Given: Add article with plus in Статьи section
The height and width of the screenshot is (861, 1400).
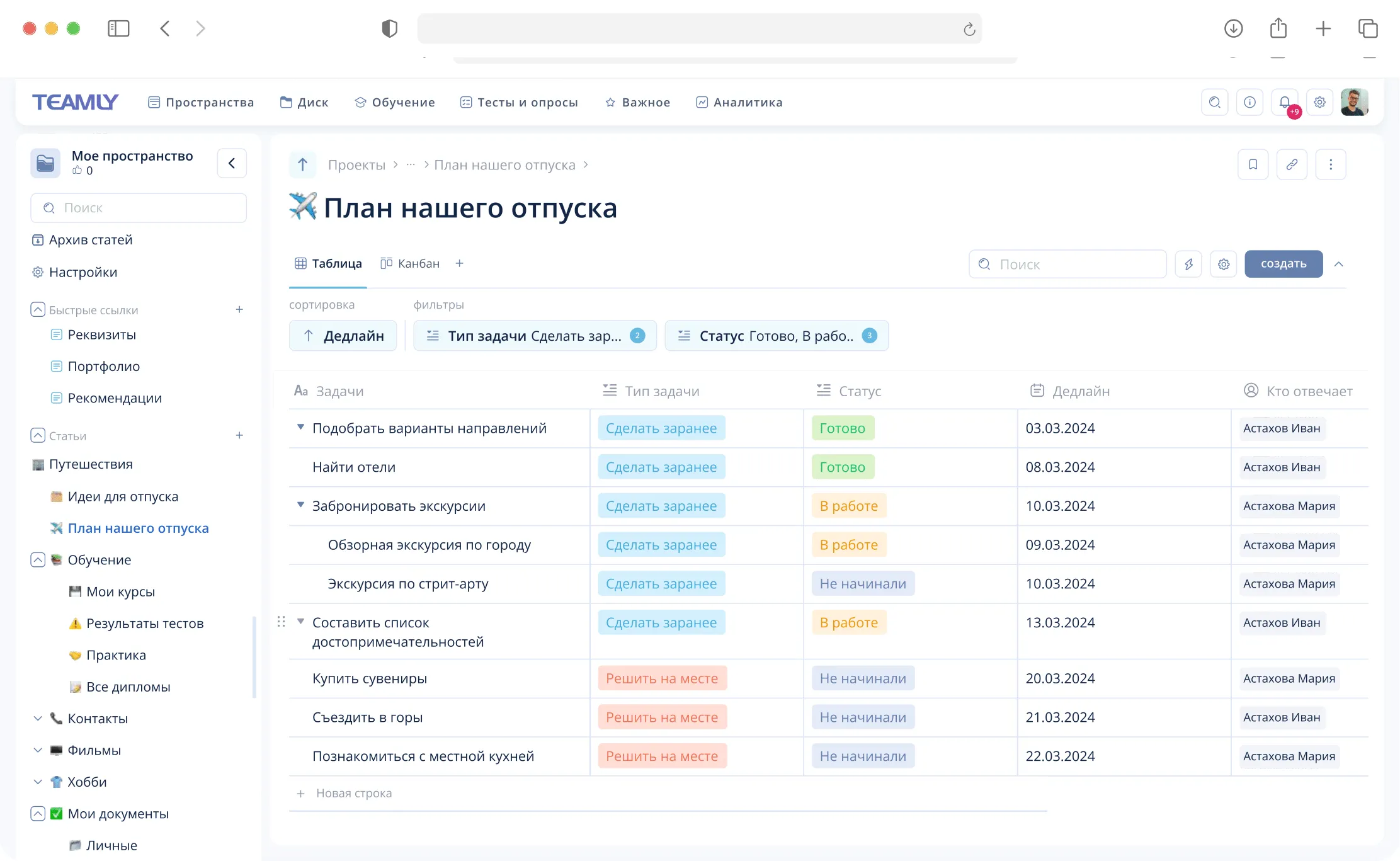Looking at the screenshot, I should click(x=239, y=435).
